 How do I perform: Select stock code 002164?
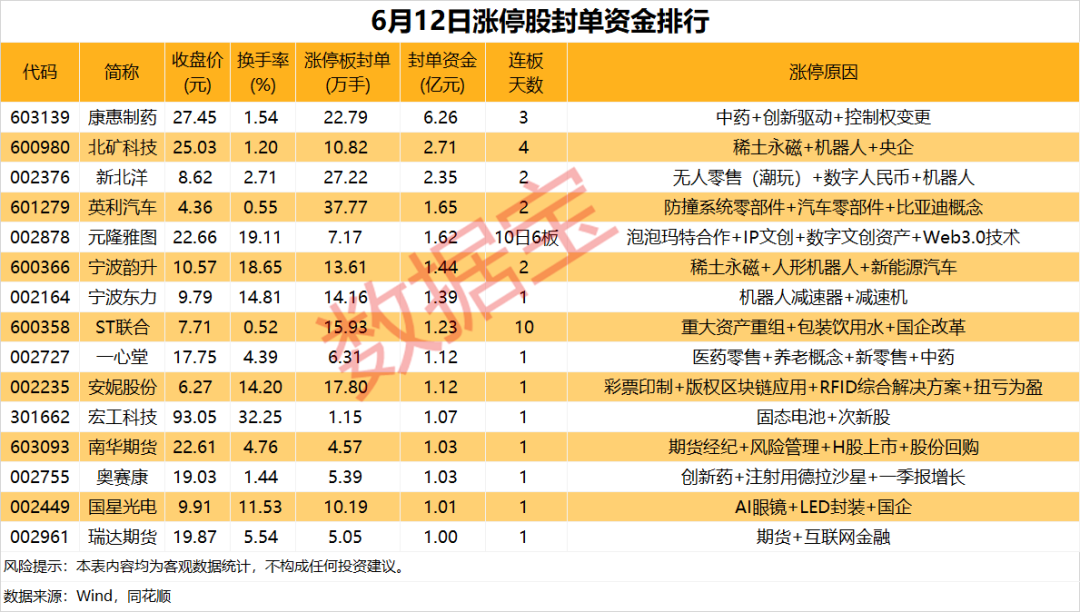[40, 297]
